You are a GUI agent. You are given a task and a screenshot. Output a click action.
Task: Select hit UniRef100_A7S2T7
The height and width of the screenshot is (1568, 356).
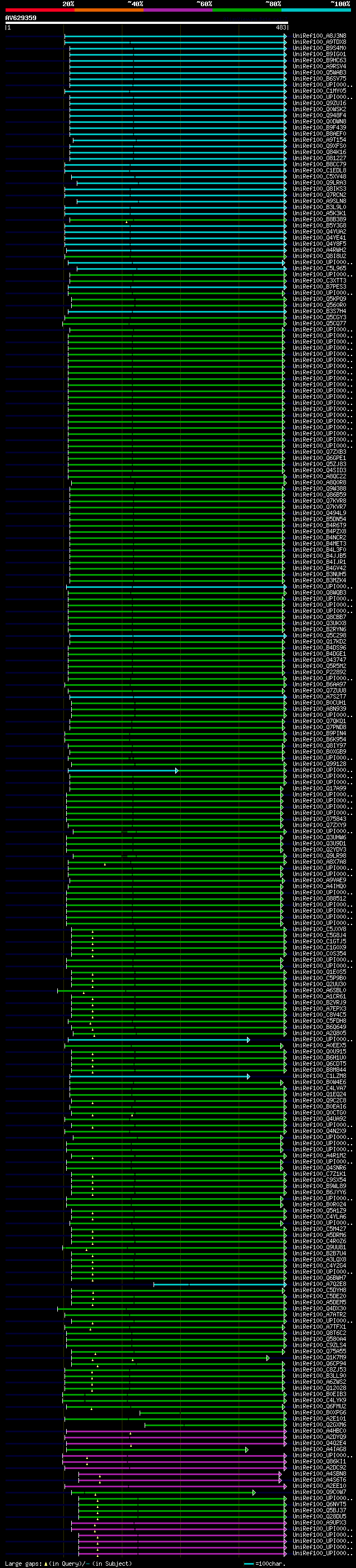pos(319,696)
